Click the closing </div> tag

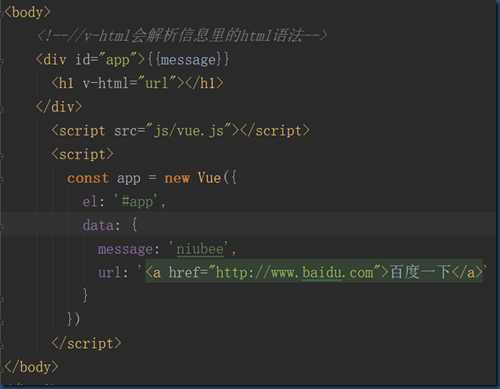(x=59, y=107)
